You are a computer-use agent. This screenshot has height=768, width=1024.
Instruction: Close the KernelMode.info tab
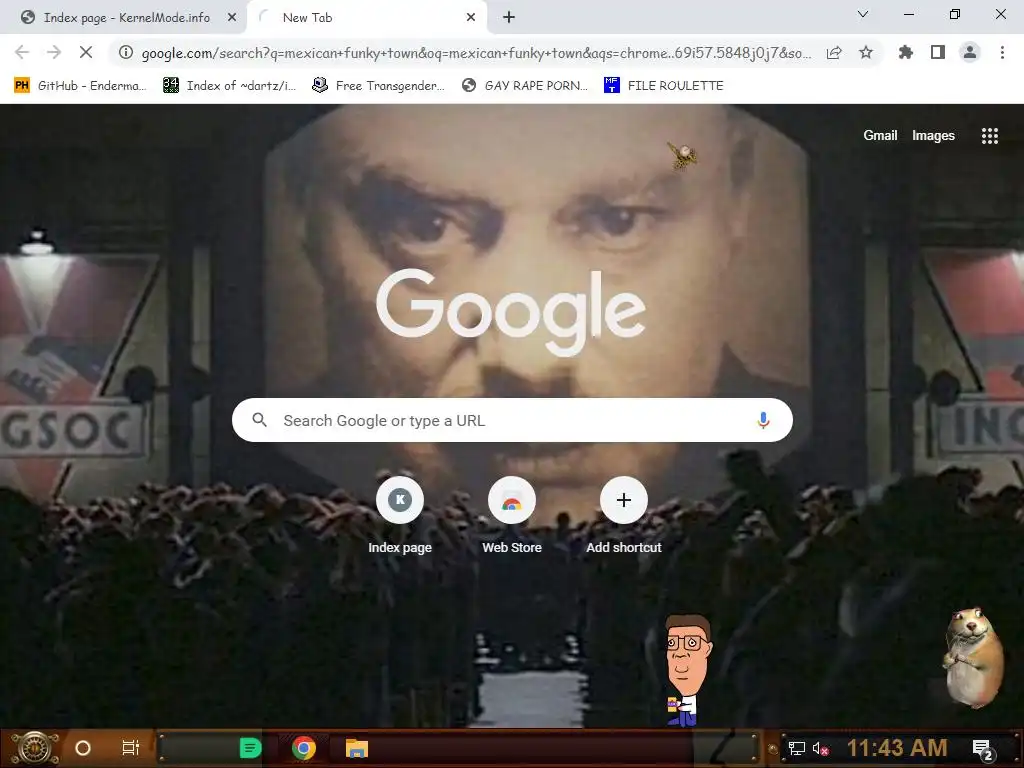pyautogui.click(x=232, y=18)
